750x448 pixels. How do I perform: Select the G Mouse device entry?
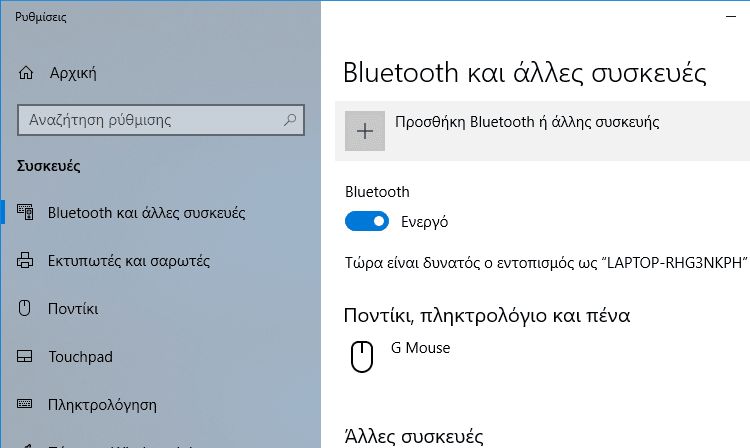pyautogui.click(x=542, y=357)
